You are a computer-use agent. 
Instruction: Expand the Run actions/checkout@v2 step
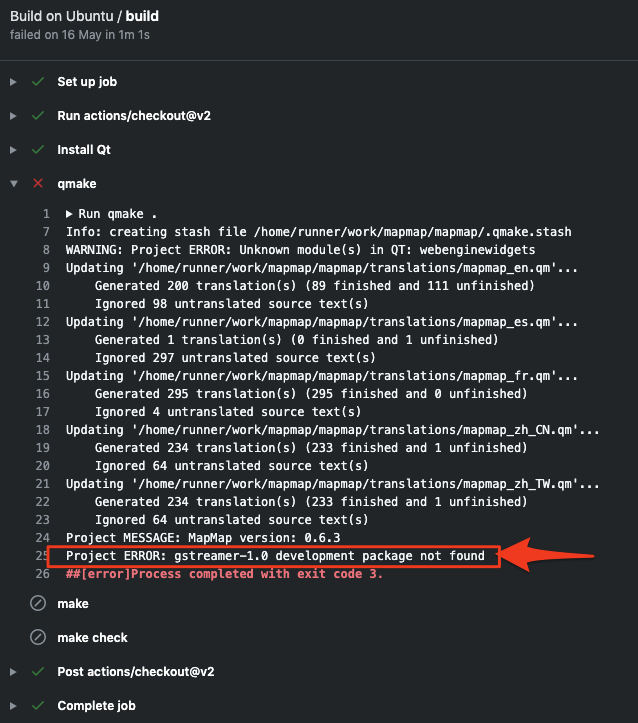click(13, 116)
